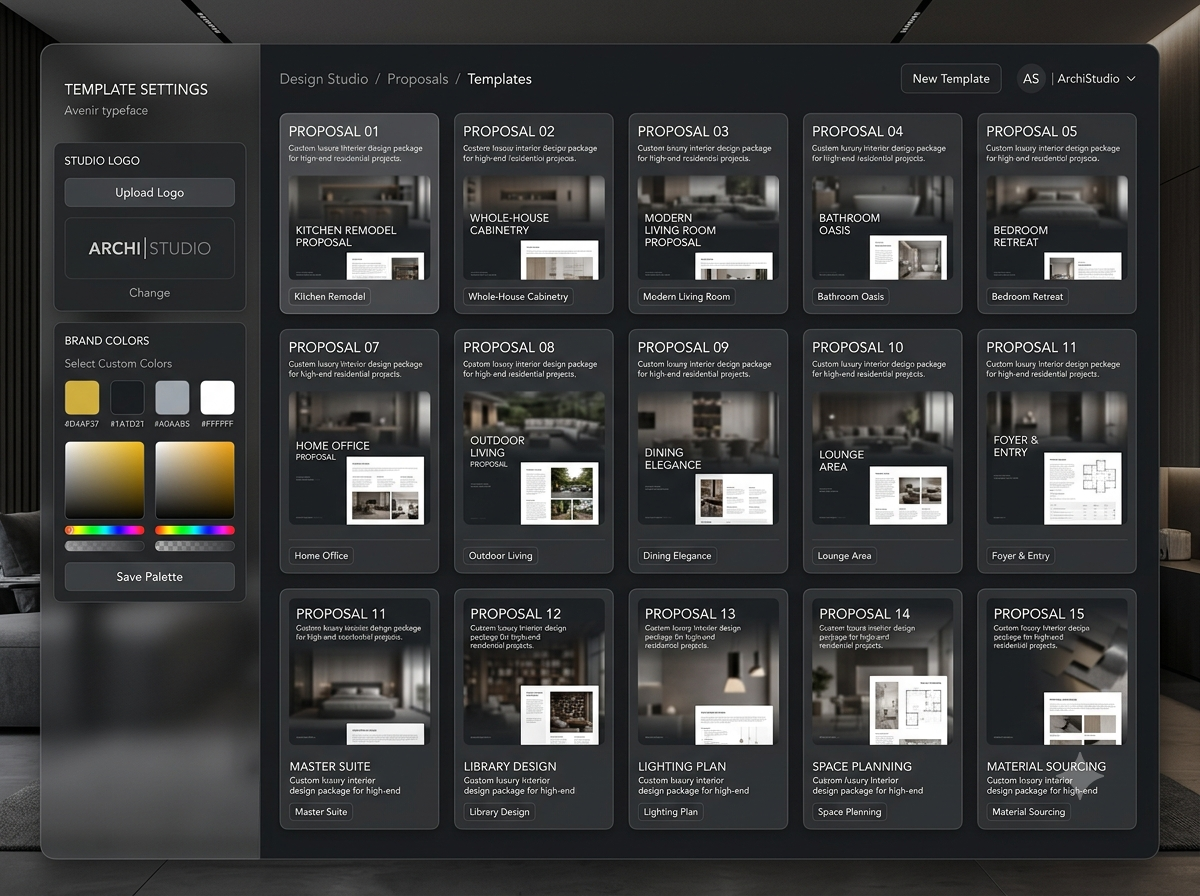Click the Modern Living Room tag chip

click(x=687, y=296)
